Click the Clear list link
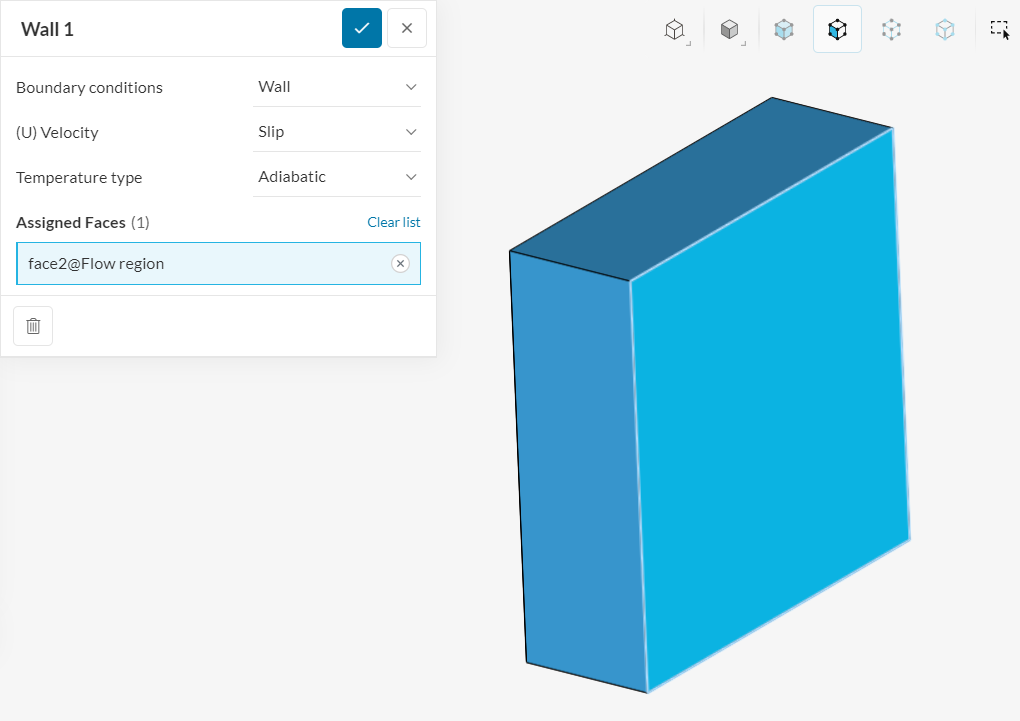The image size is (1020, 721). point(393,222)
